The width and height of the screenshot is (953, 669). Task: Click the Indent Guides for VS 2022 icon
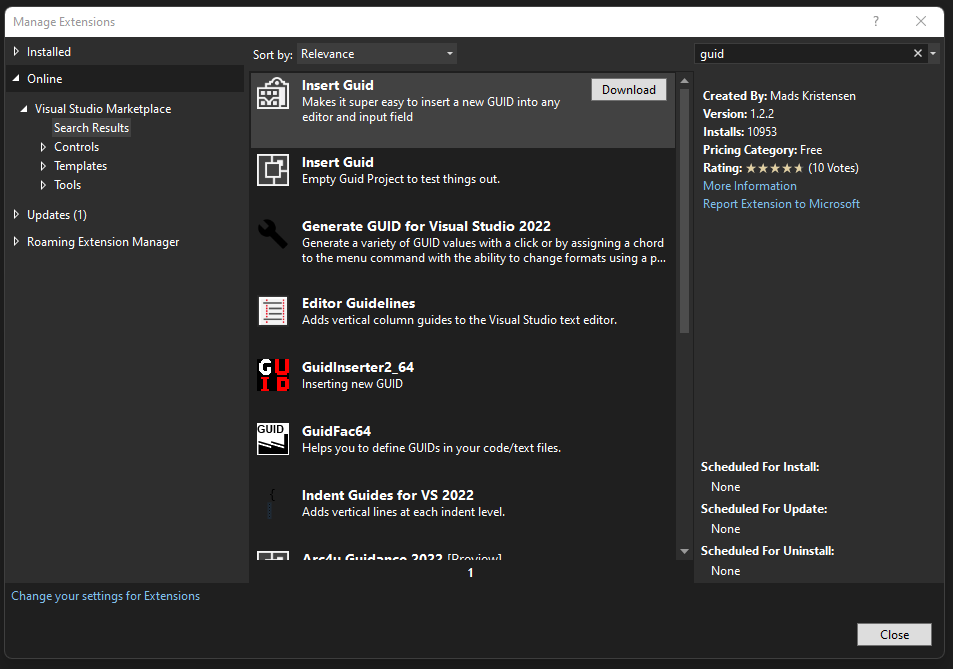point(272,503)
